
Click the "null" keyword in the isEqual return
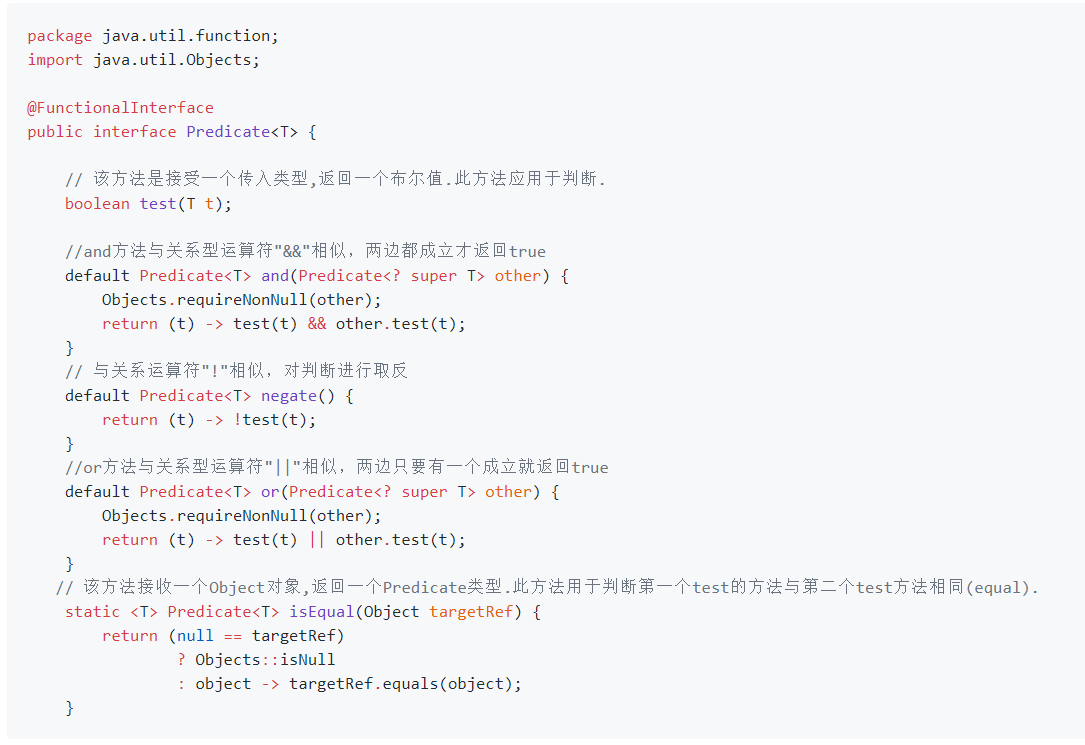195,636
